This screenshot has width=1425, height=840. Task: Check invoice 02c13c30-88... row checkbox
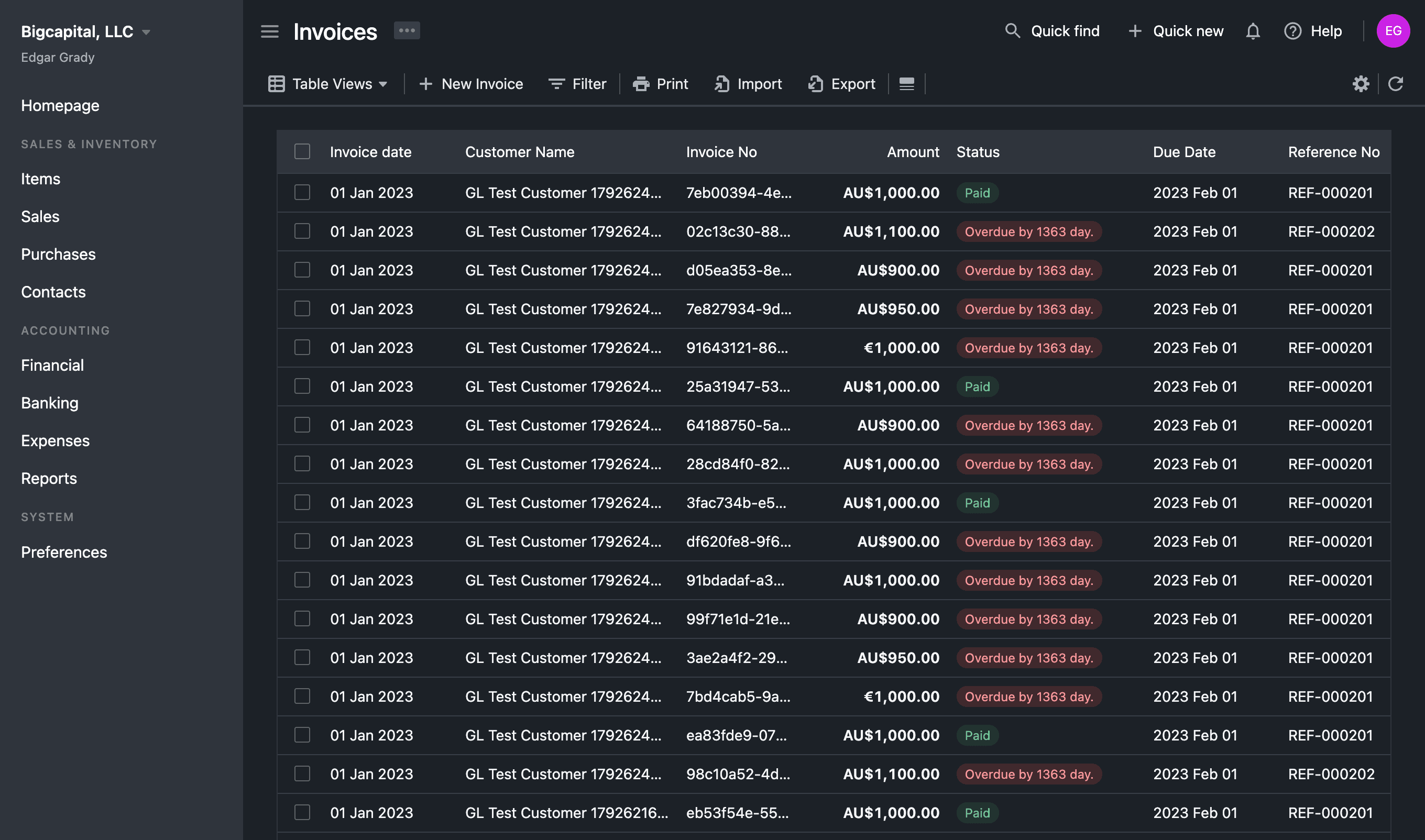302,231
